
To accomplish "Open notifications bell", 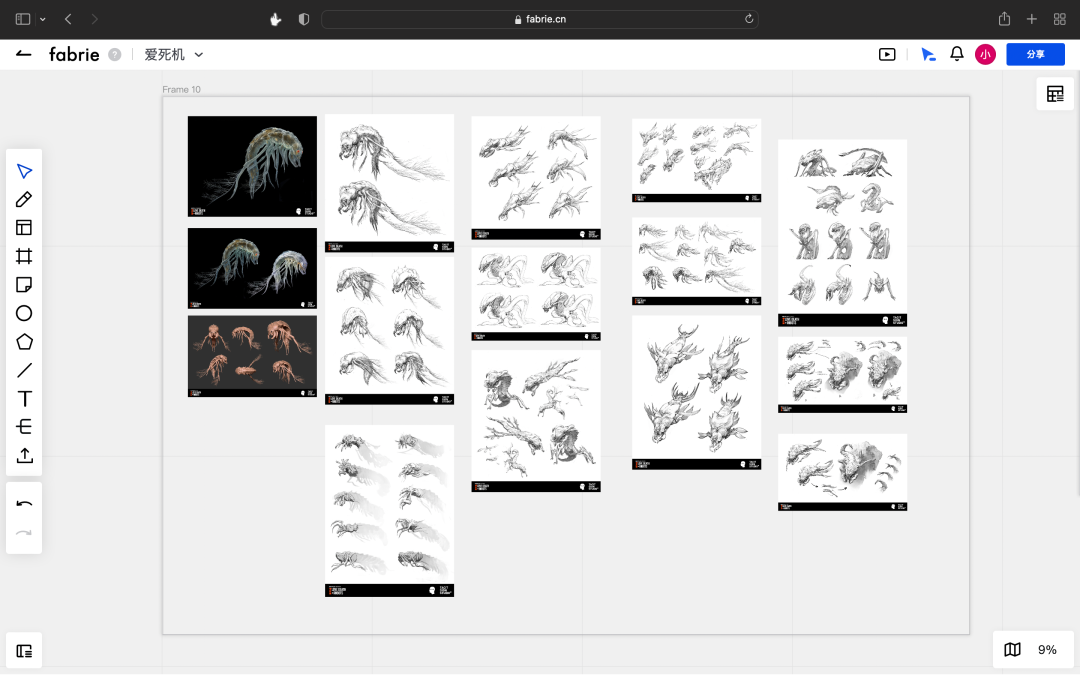I will point(957,54).
